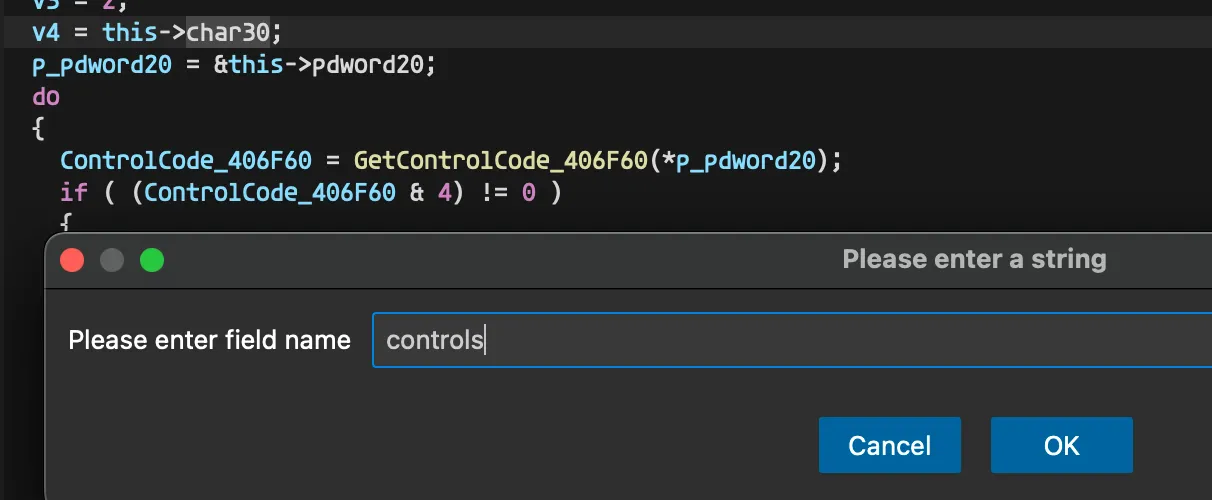Click the green maximize window button
1212x500 pixels.
click(152, 261)
